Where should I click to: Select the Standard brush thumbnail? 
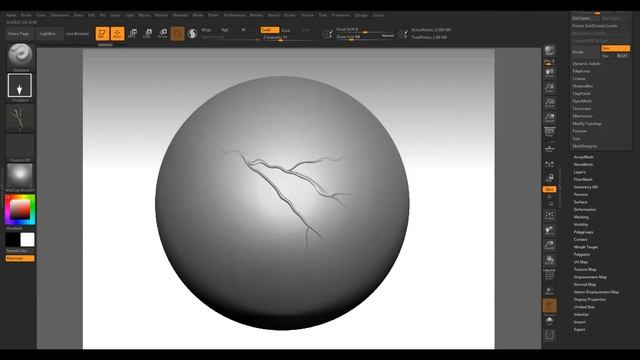[x=20, y=55]
